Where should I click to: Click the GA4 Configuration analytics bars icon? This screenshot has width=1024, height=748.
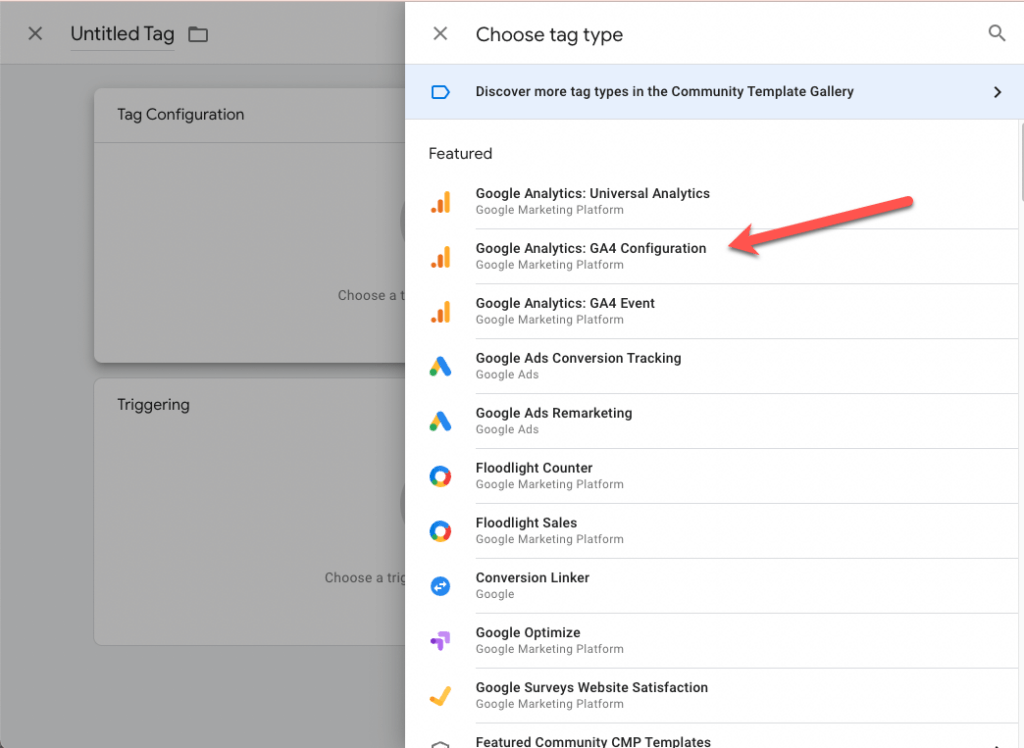click(441, 255)
